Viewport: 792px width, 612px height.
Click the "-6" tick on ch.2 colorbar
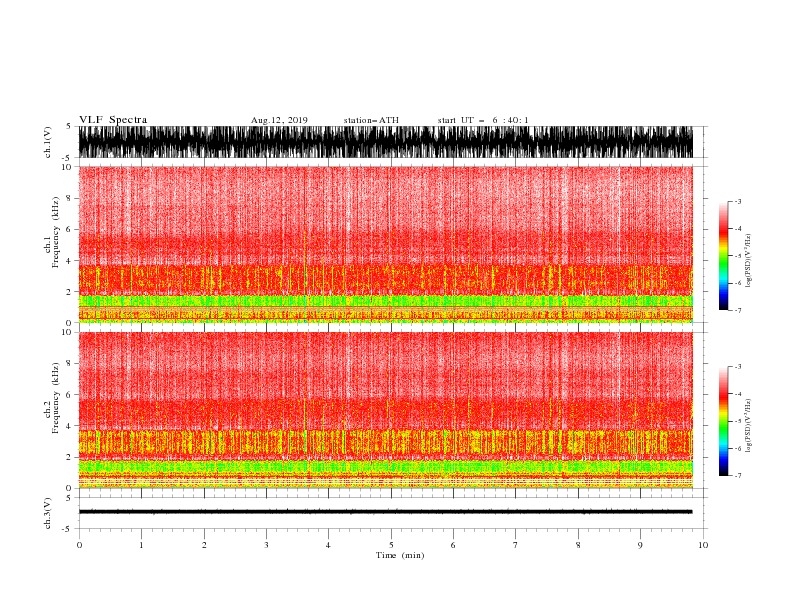click(x=738, y=448)
